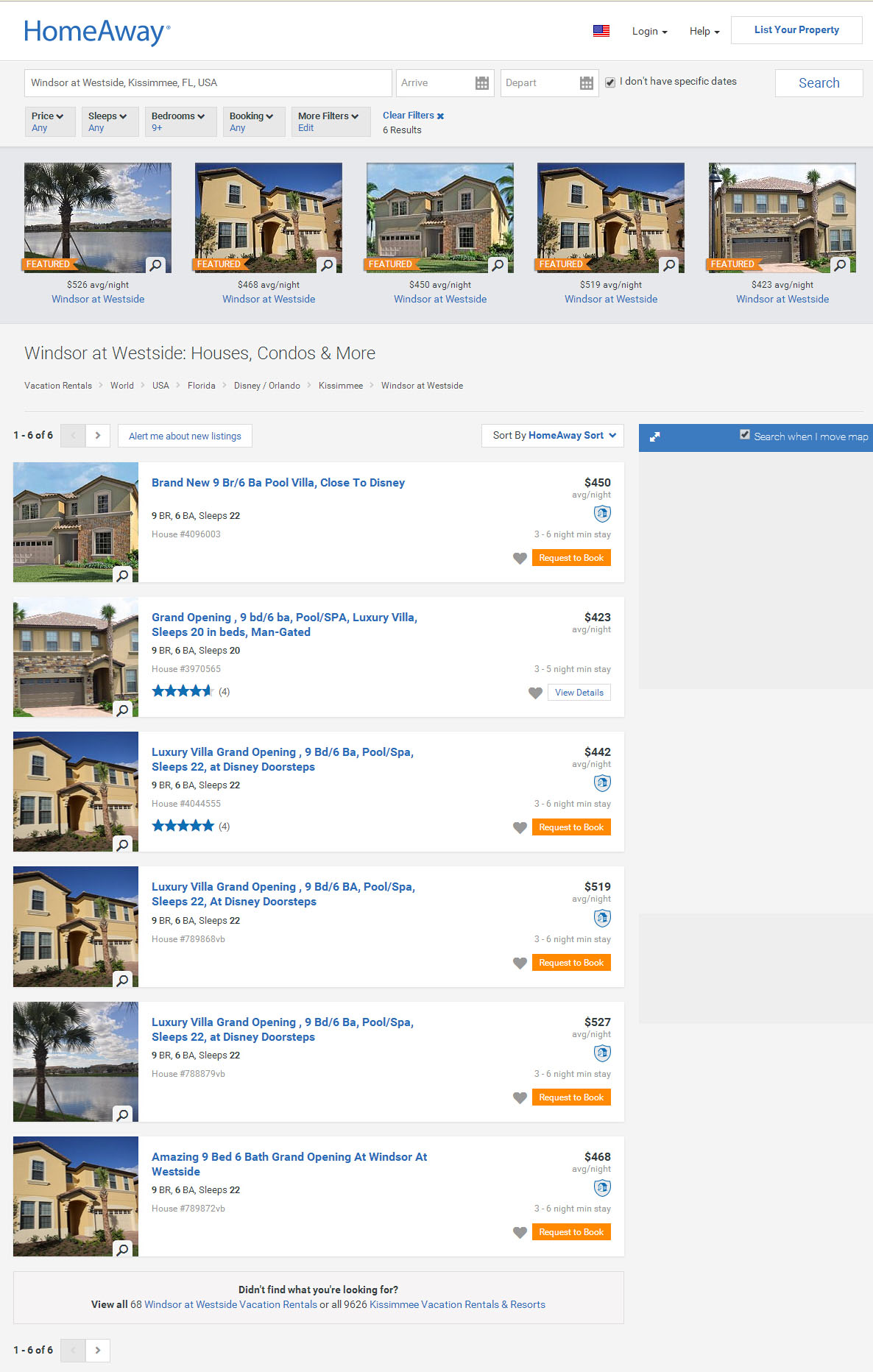Open the Arrive date calendar icon
This screenshot has height=1372, width=873.
click(x=482, y=83)
